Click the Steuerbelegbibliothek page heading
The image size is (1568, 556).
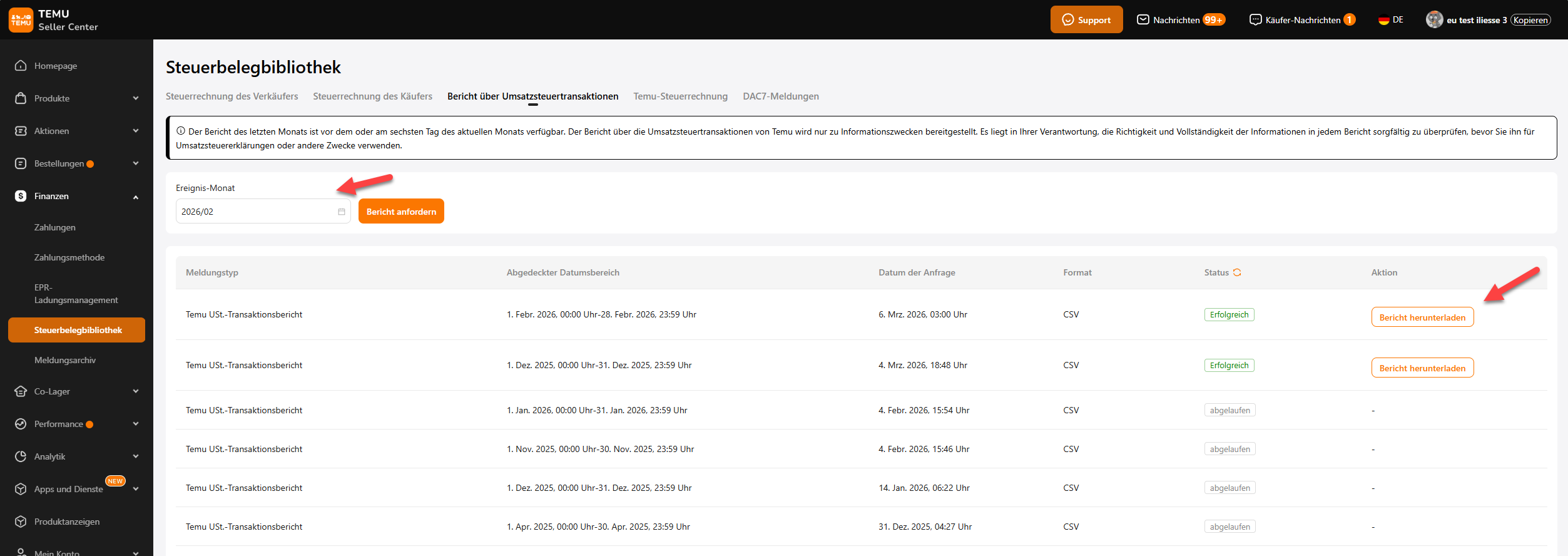tap(253, 67)
